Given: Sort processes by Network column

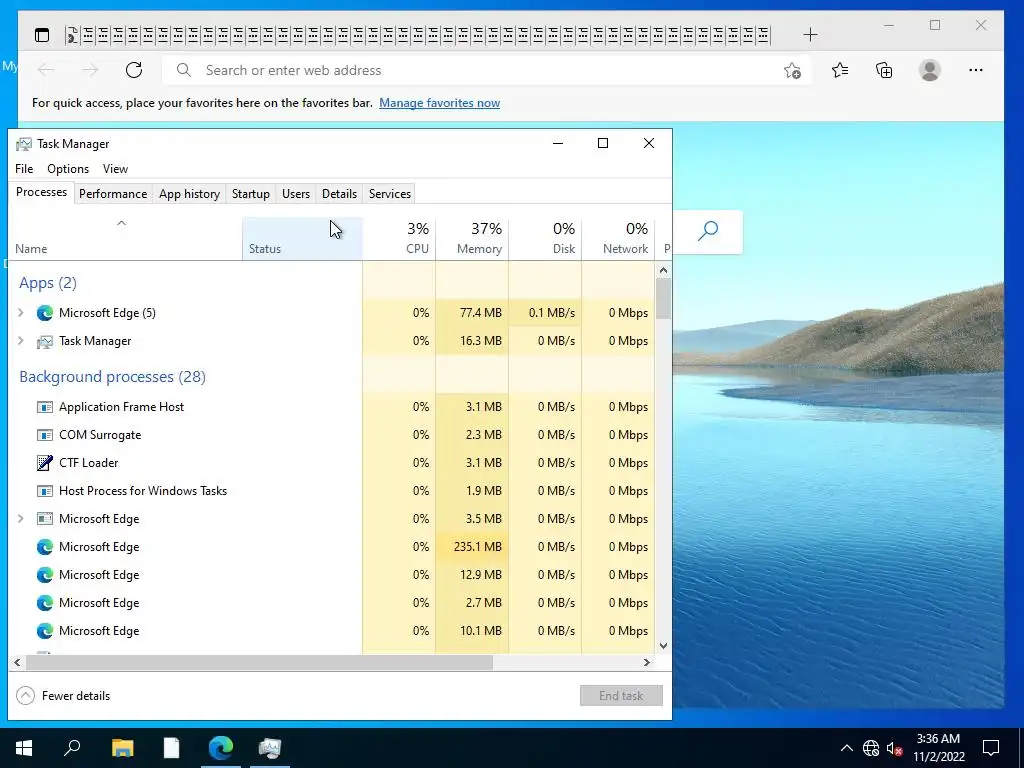Looking at the screenshot, I should coord(618,239).
